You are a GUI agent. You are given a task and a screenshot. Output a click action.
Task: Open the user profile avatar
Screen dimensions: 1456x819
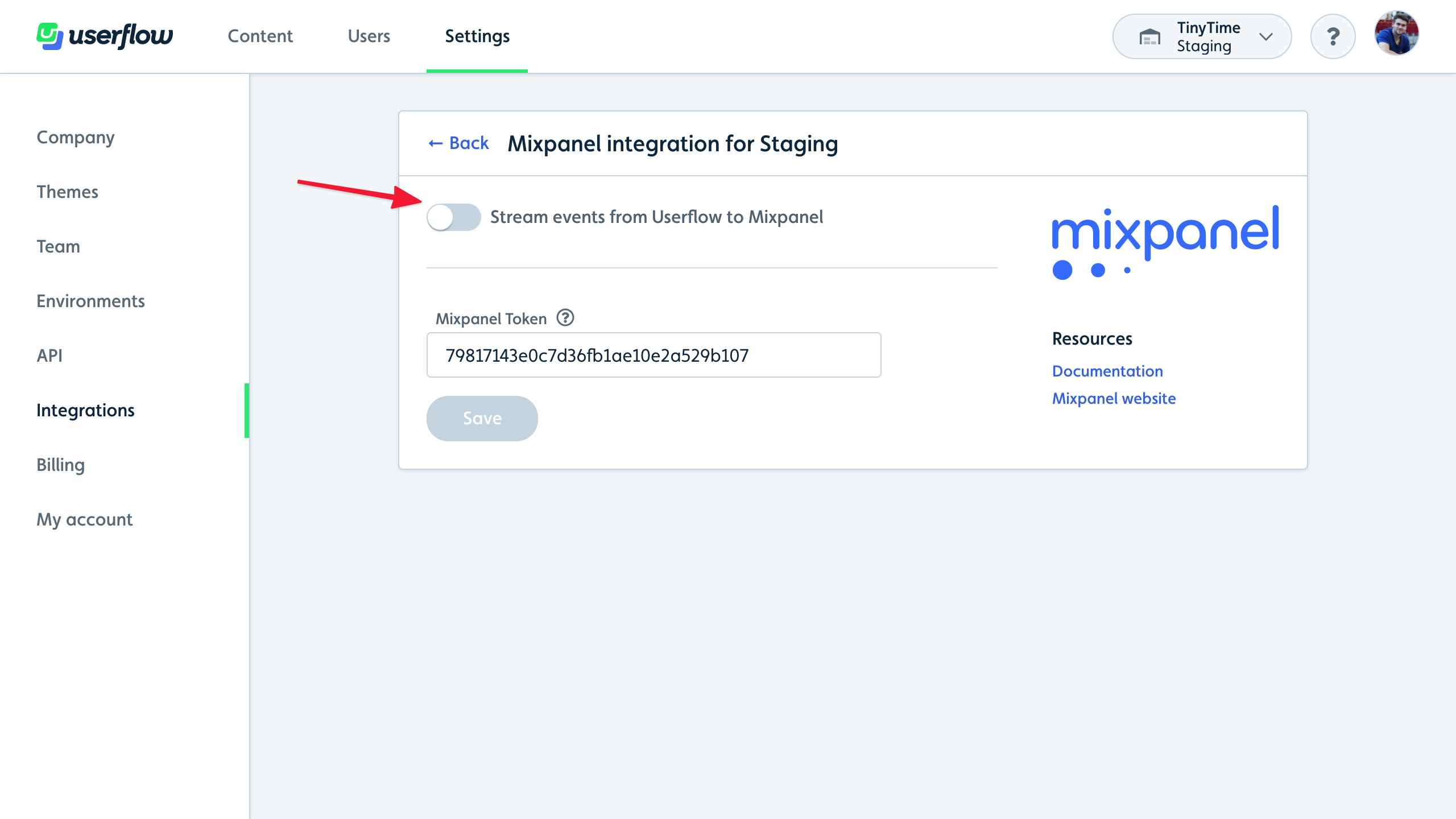(x=1396, y=33)
